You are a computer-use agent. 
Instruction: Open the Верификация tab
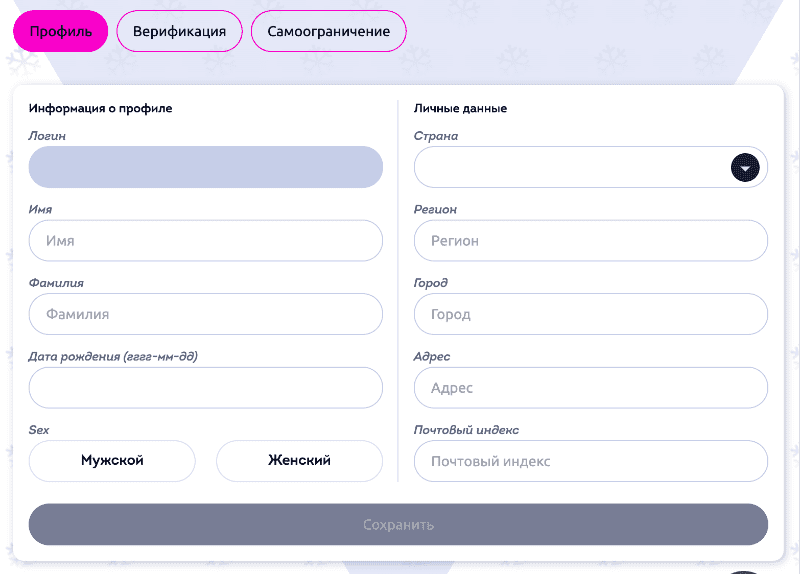point(179,31)
